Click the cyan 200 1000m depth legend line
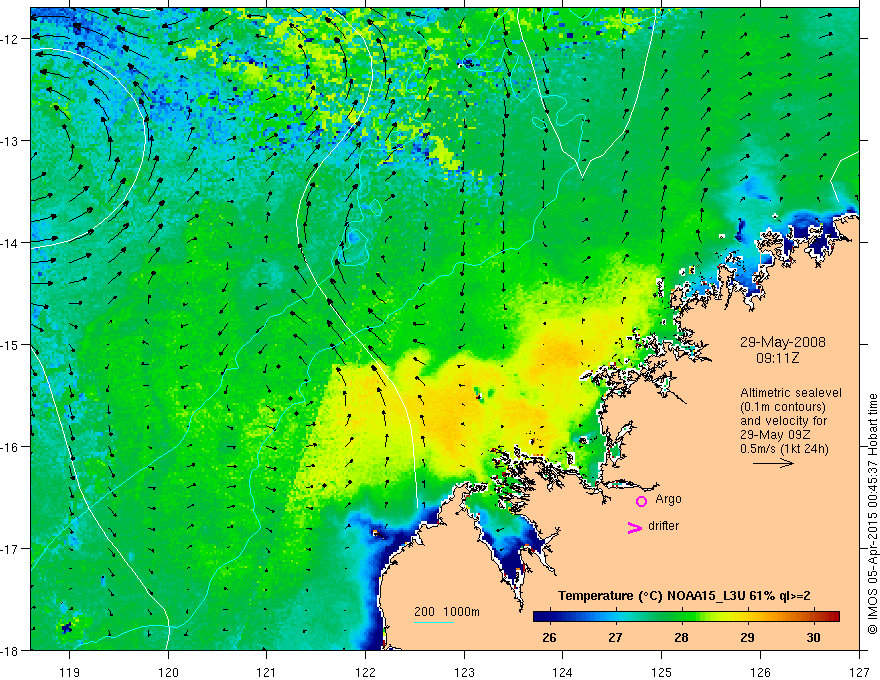 click(434, 622)
